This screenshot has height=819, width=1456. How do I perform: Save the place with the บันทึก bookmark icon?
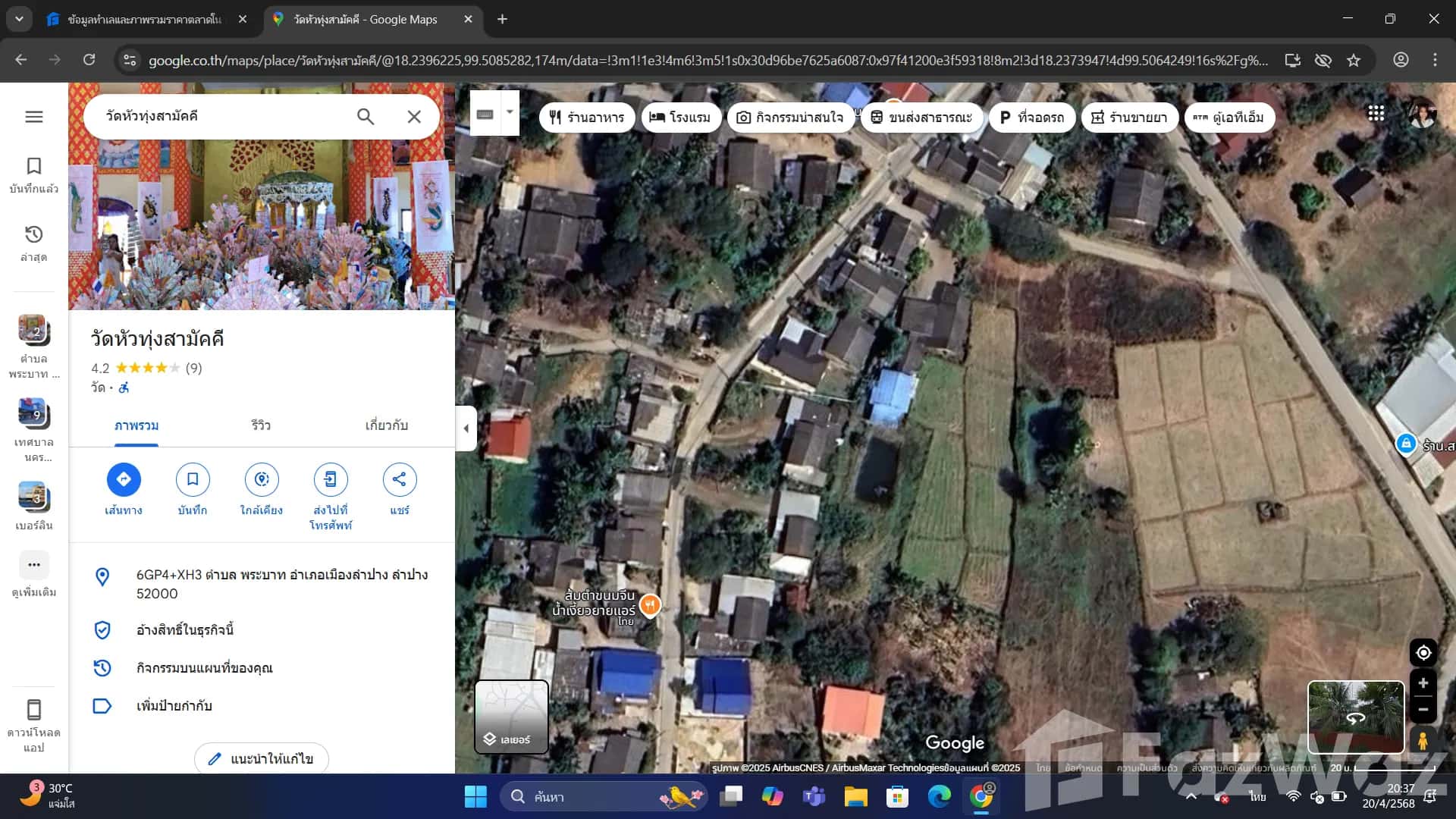[x=193, y=479]
